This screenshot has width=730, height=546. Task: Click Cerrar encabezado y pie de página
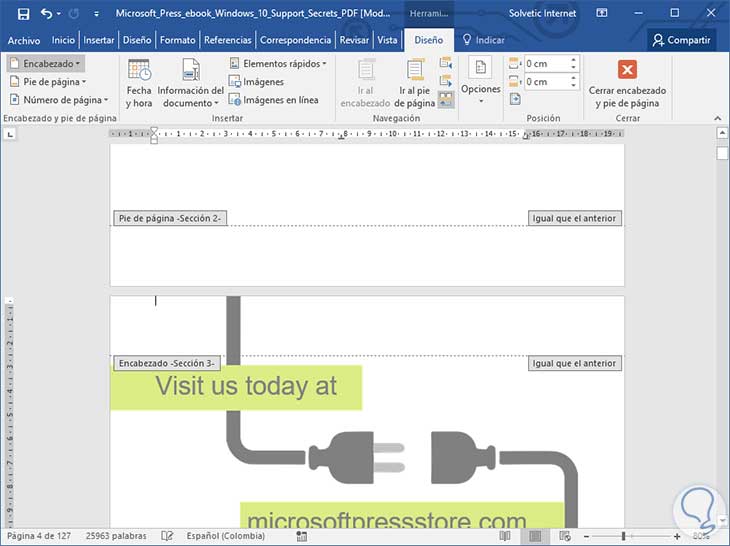tap(627, 84)
